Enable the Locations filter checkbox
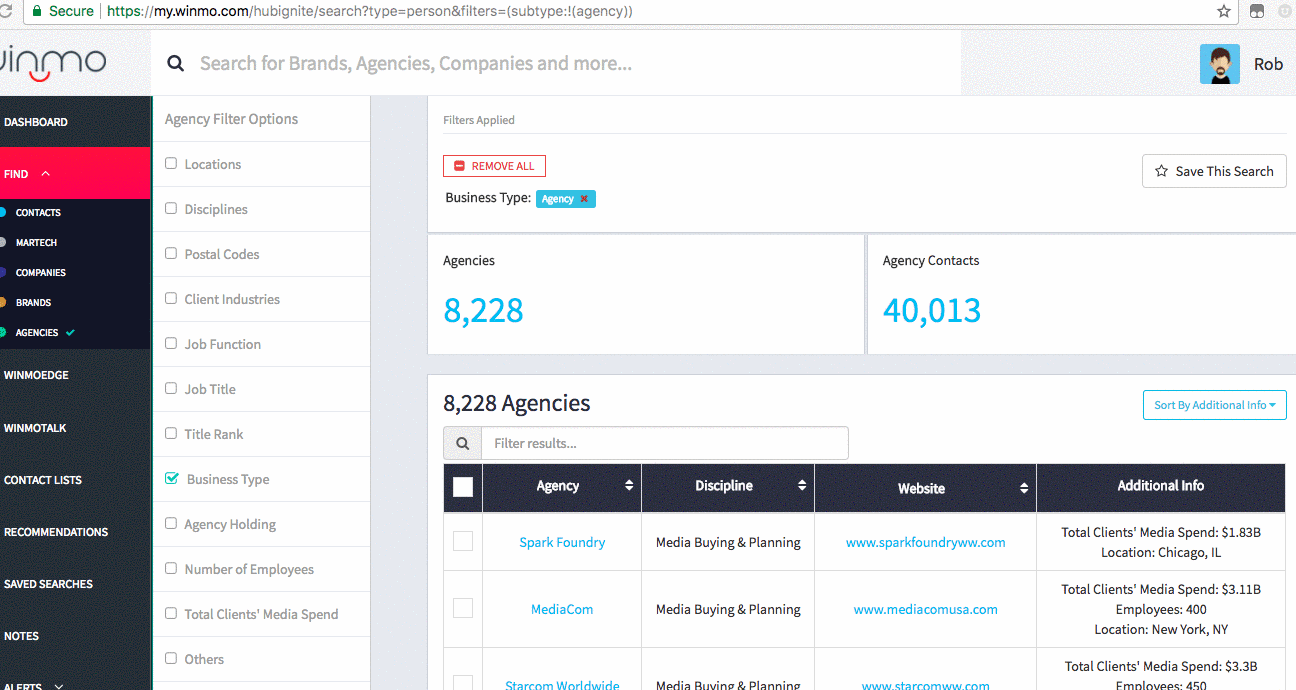 pyautogui.click(x=171, y=163)
